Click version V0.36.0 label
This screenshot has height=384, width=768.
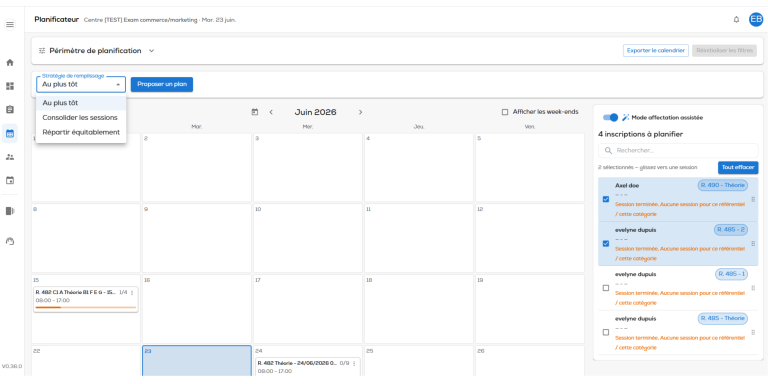point(12,366)
